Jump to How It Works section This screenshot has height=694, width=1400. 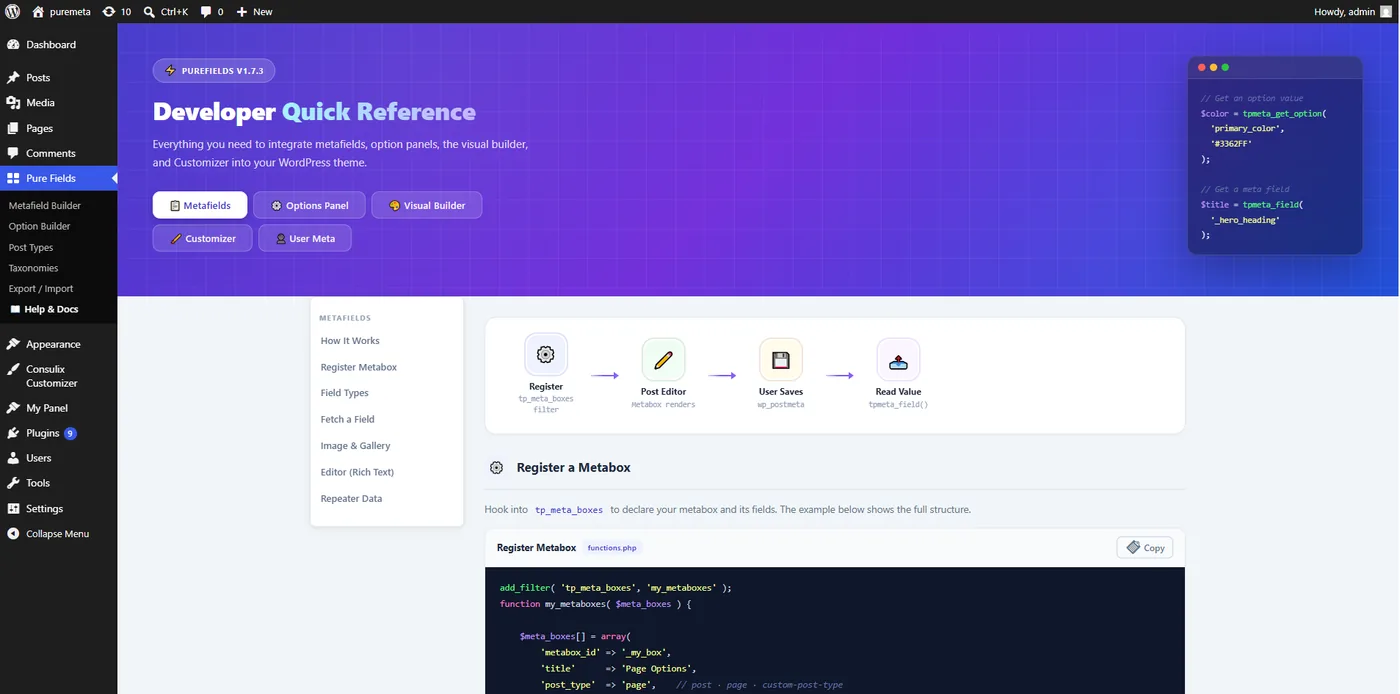click(x=350, y=341)
